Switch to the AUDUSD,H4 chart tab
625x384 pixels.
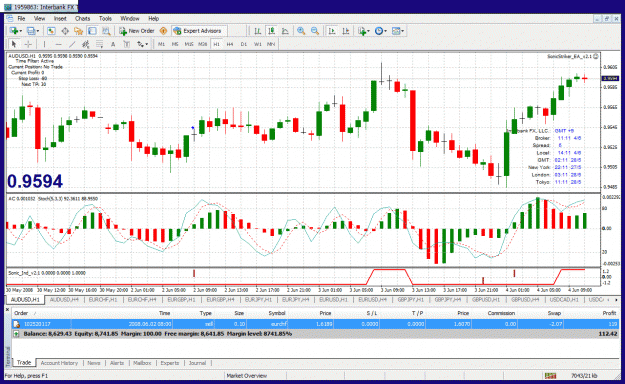point(64,299)
